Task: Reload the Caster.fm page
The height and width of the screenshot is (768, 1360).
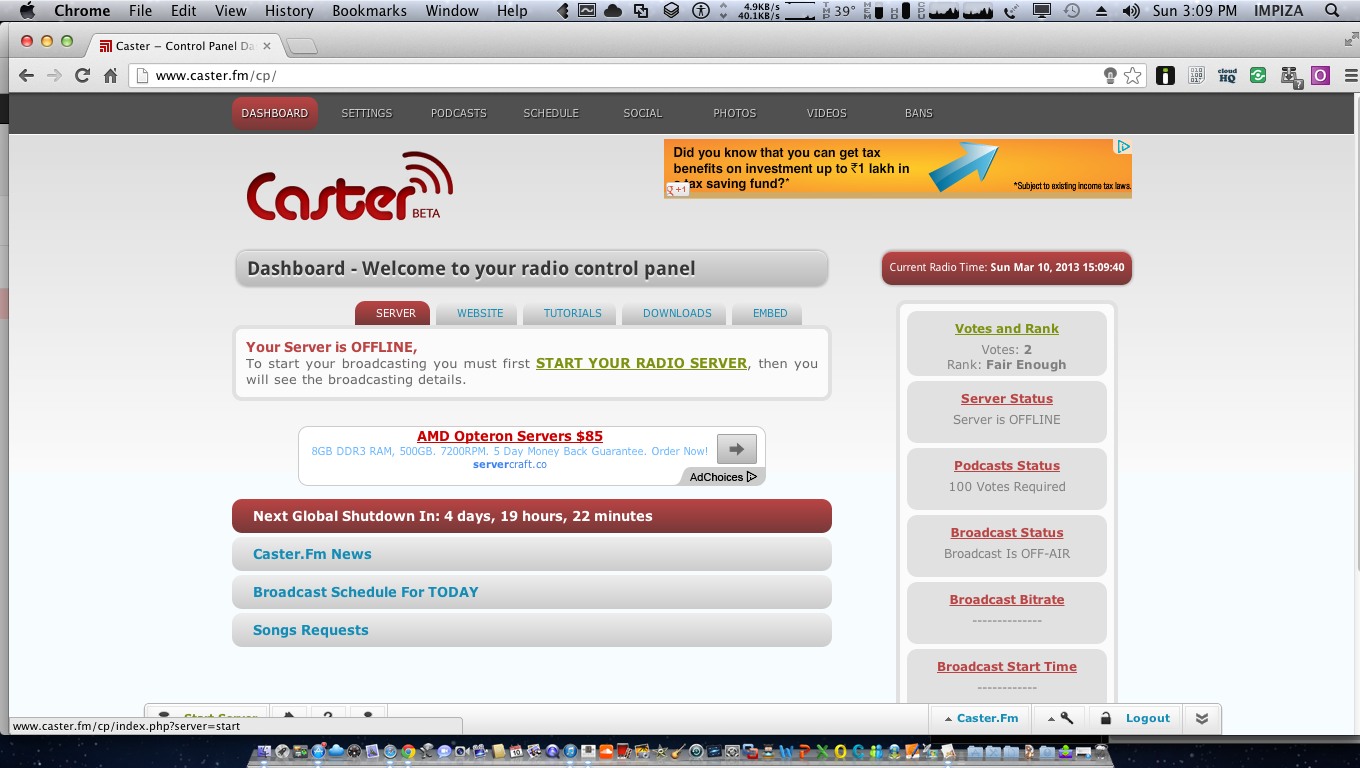Action: pos(83,75)
